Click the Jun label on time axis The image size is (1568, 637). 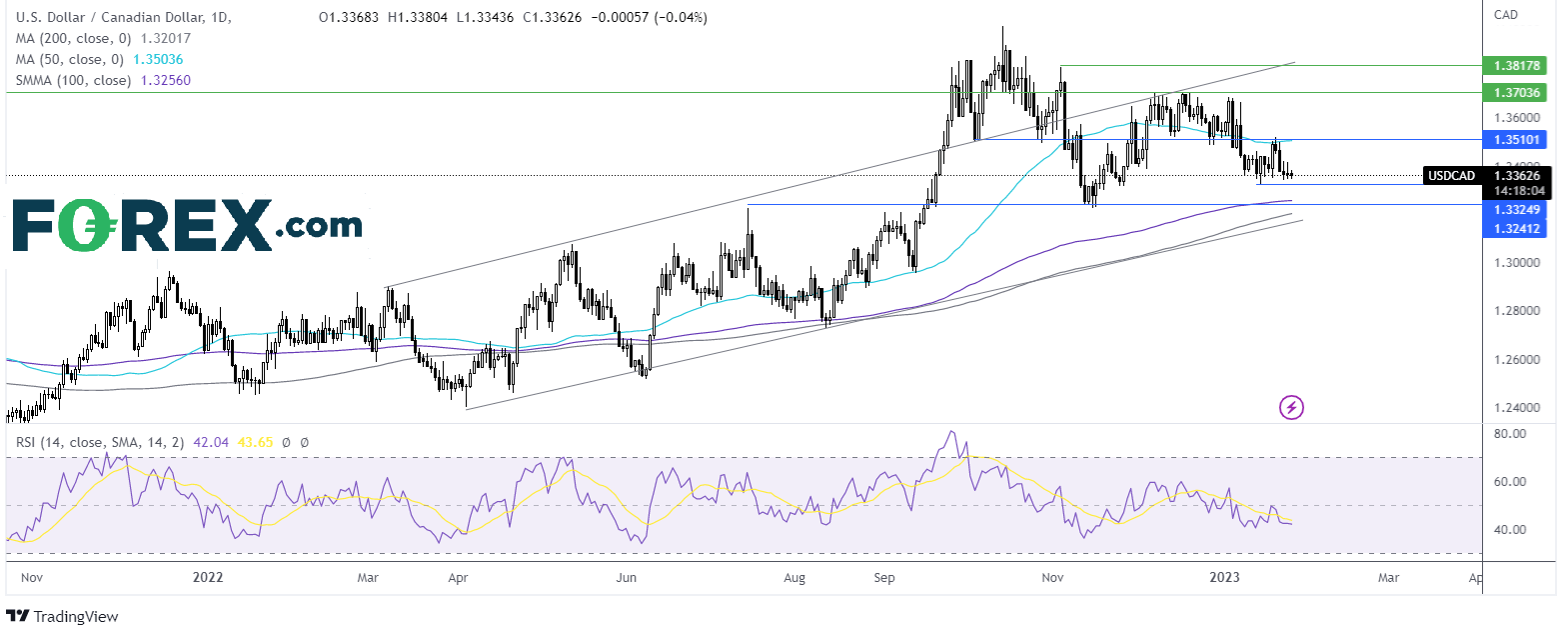(x=626, y=577)
